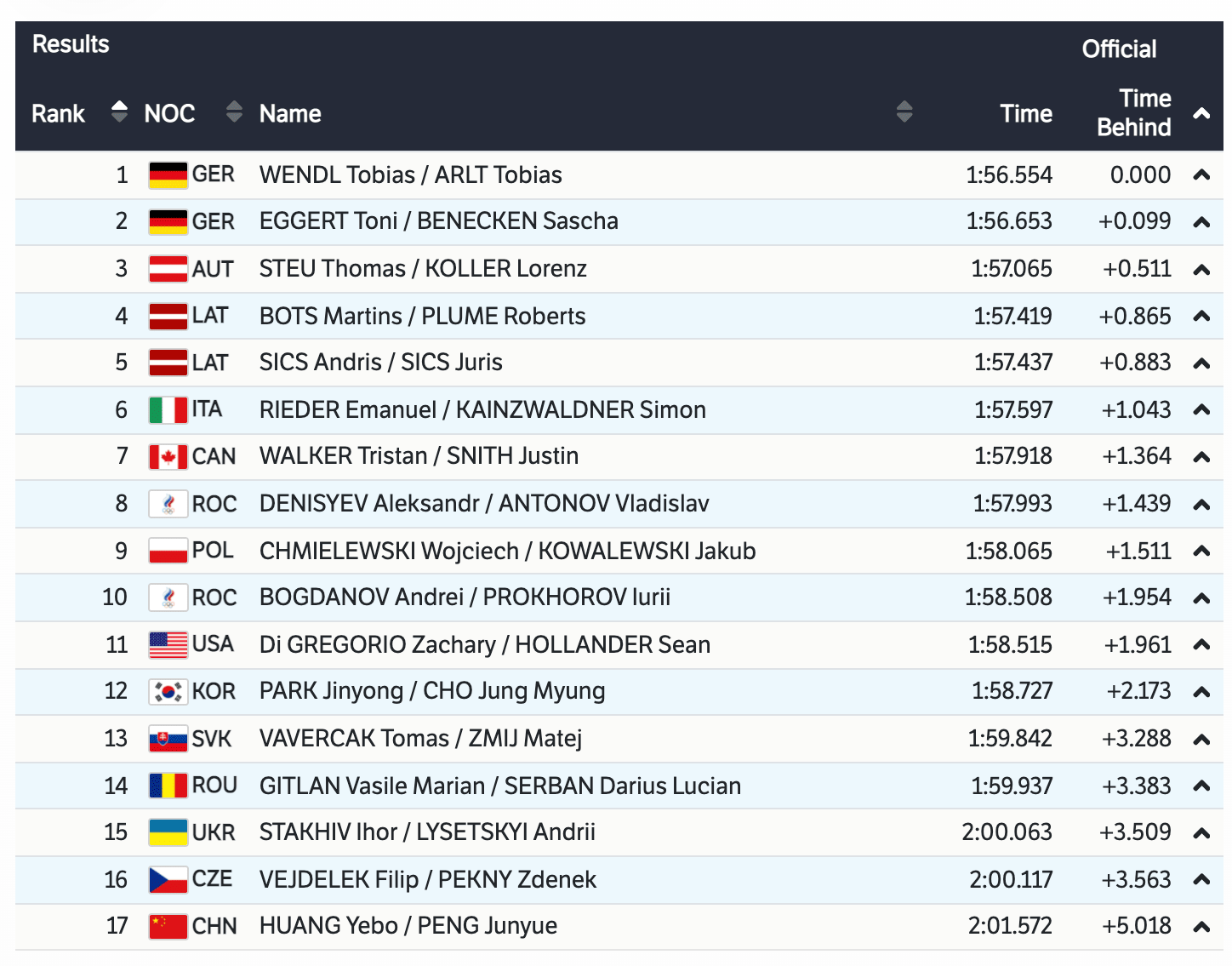The height and width of the screenshot is (966, 1232).
Task: Sort table by NOC column arrows
Action: coord(234,111)
